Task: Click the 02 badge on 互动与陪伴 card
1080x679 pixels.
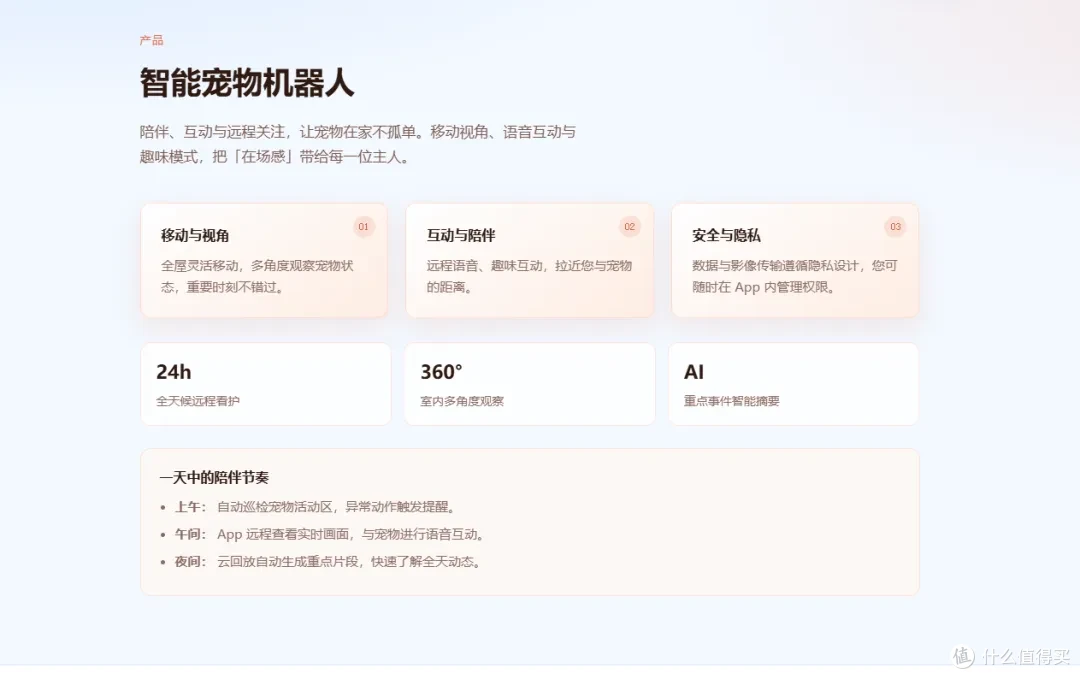Action: [630, 227]
